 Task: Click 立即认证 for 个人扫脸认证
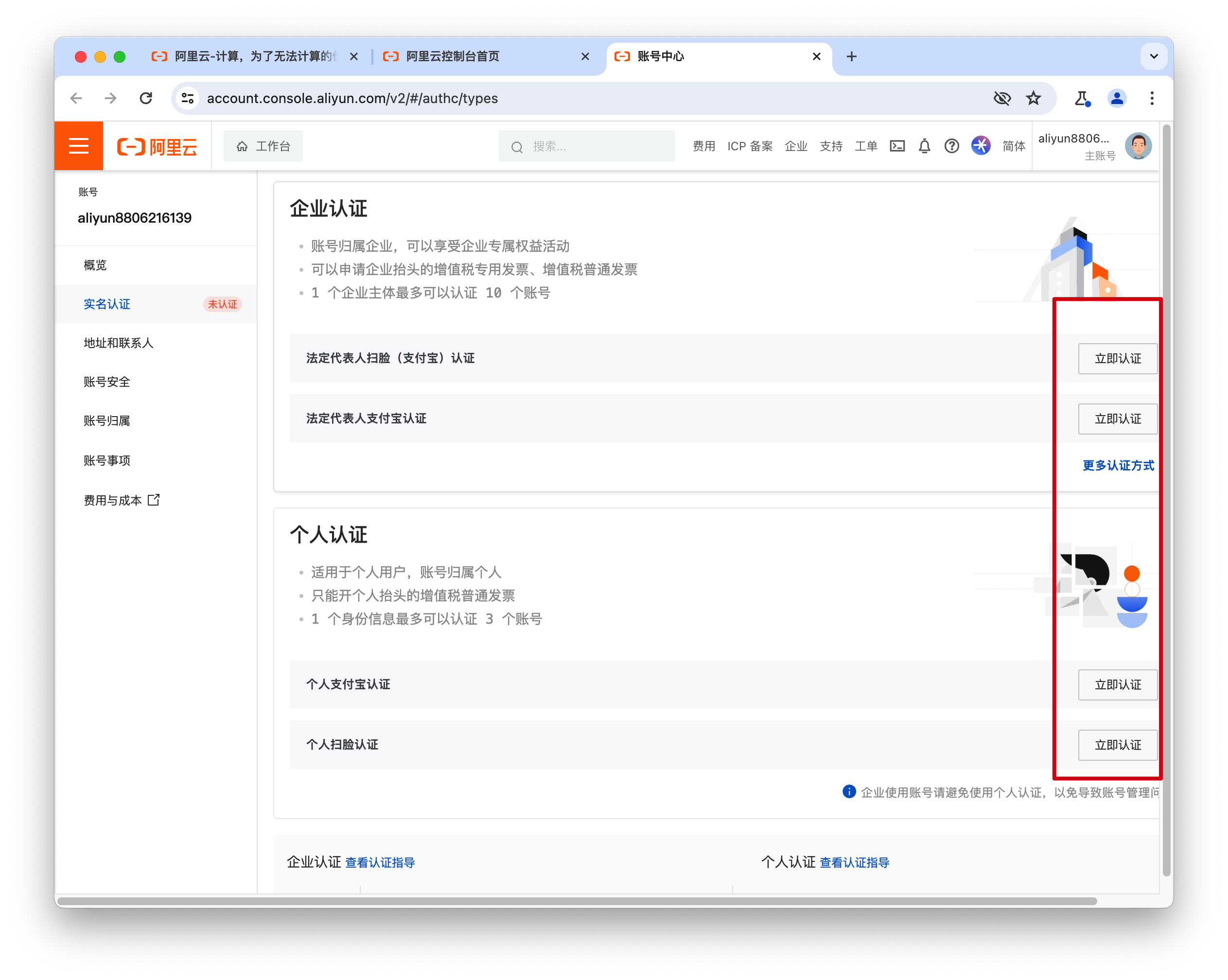point(1118,745)
